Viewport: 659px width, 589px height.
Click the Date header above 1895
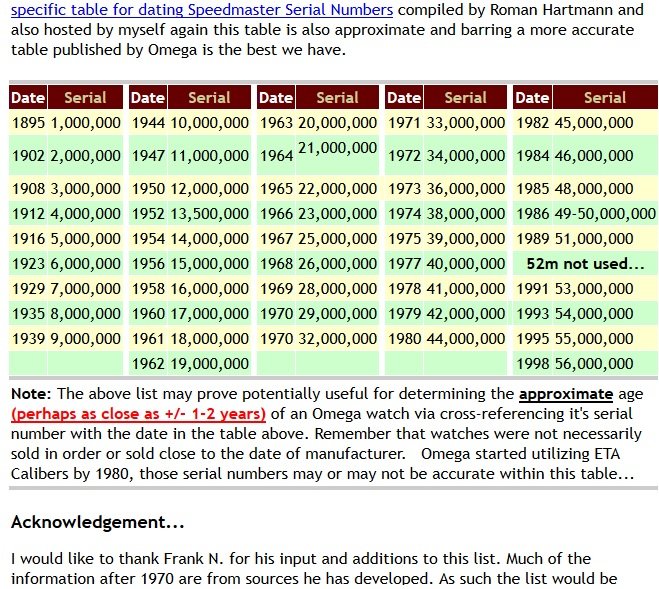[x=28, y=98]
